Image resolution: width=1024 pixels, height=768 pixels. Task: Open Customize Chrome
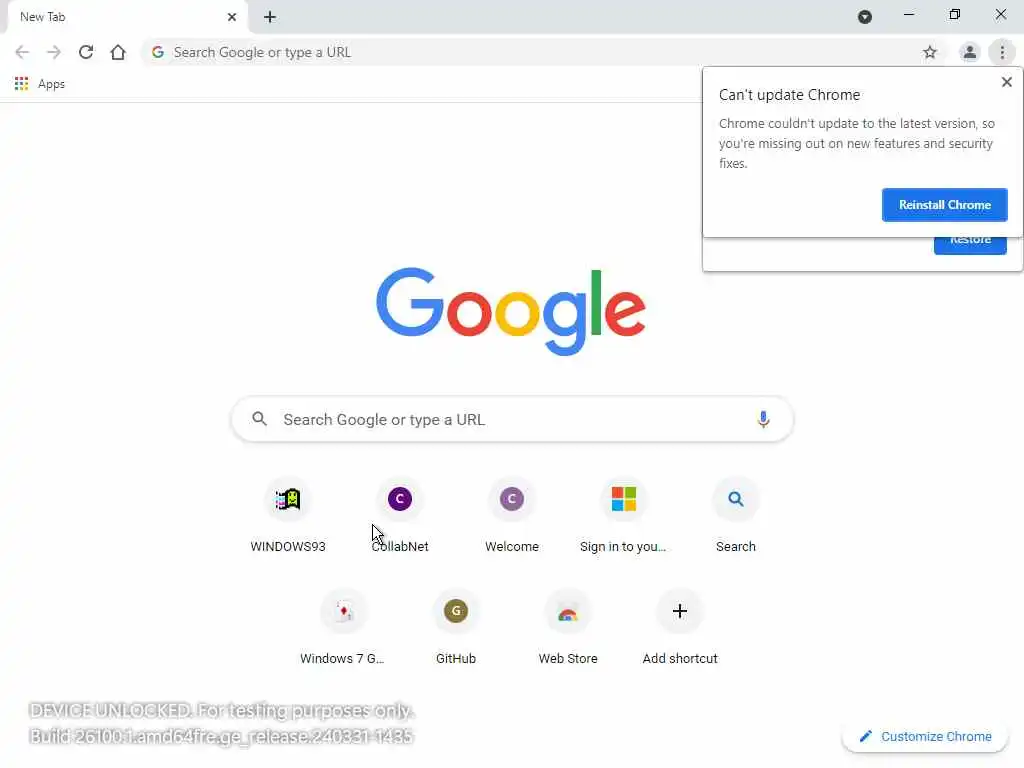point(925,737)
